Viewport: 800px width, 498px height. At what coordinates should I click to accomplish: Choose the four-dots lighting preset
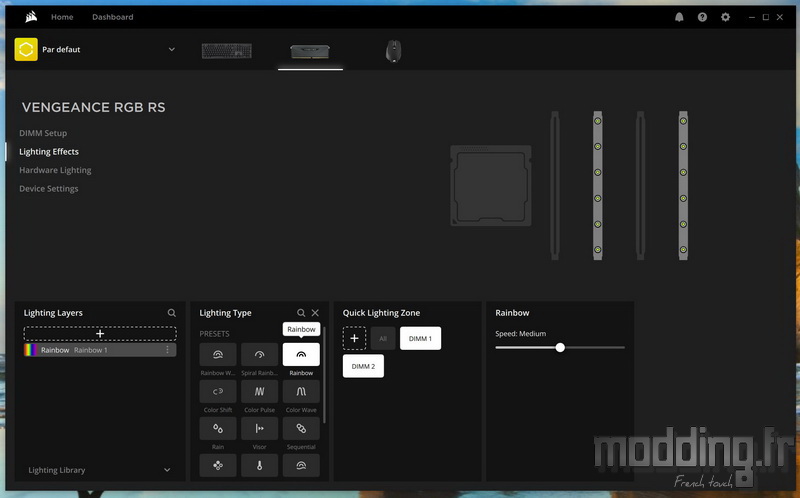click(218, 465)
